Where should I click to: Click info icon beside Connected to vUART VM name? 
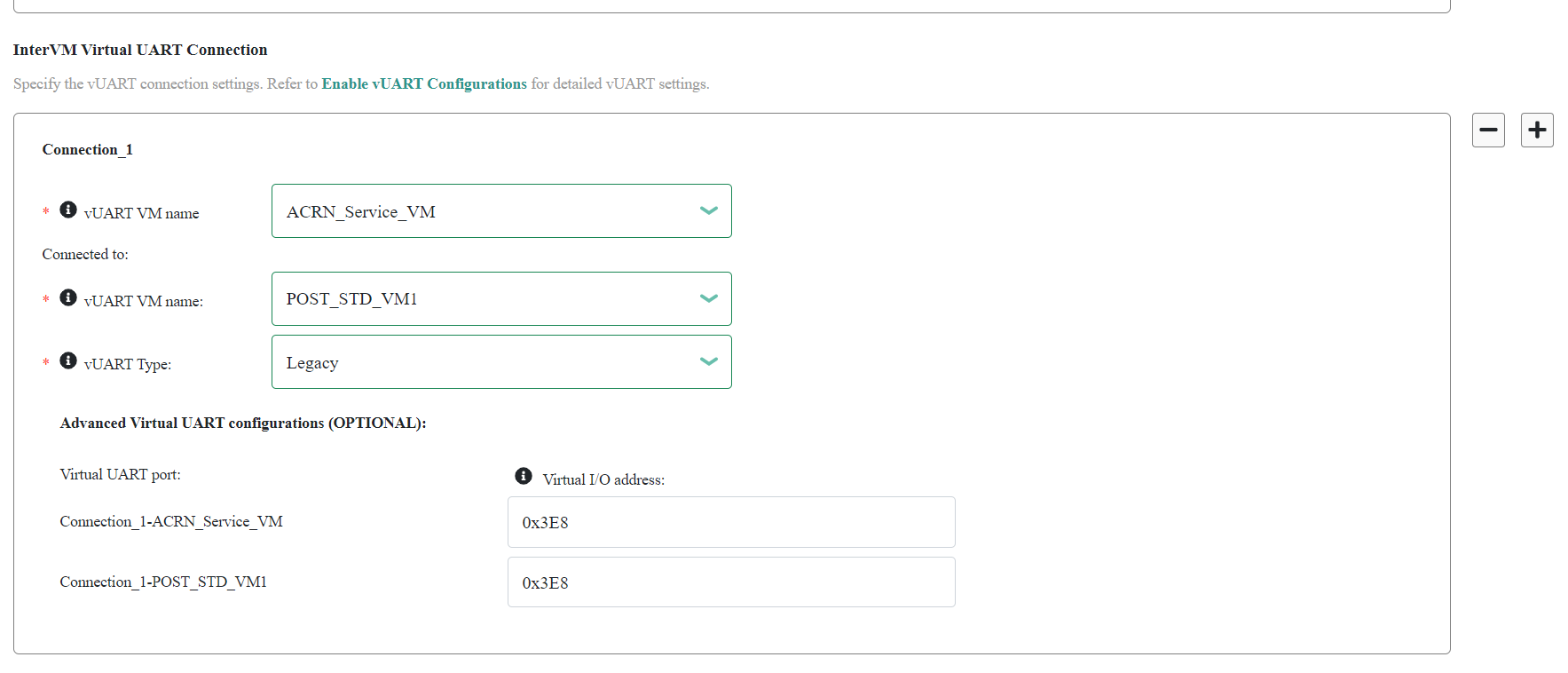(x=68, y=297)
